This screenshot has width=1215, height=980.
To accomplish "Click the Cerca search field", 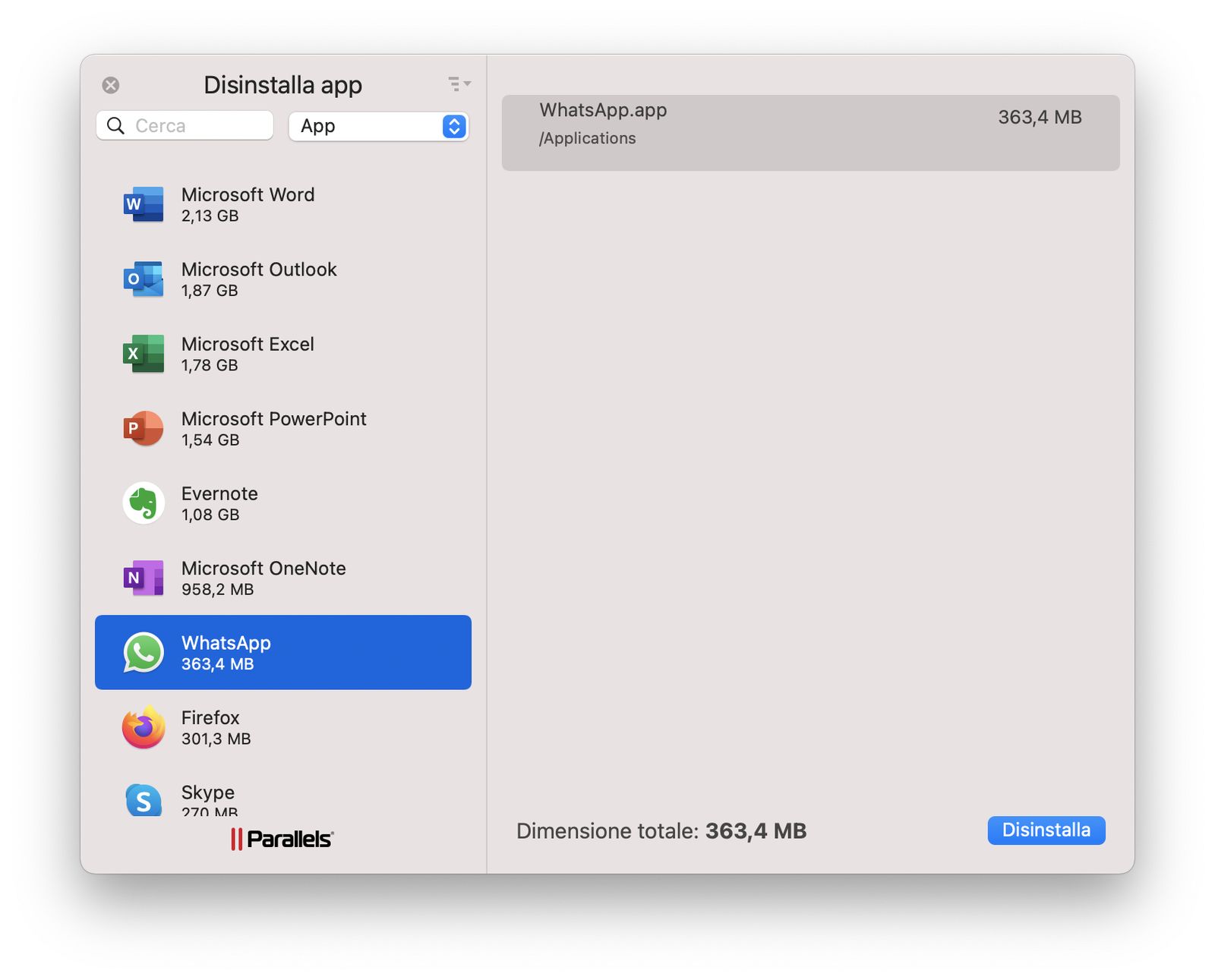I will (185, 125).
